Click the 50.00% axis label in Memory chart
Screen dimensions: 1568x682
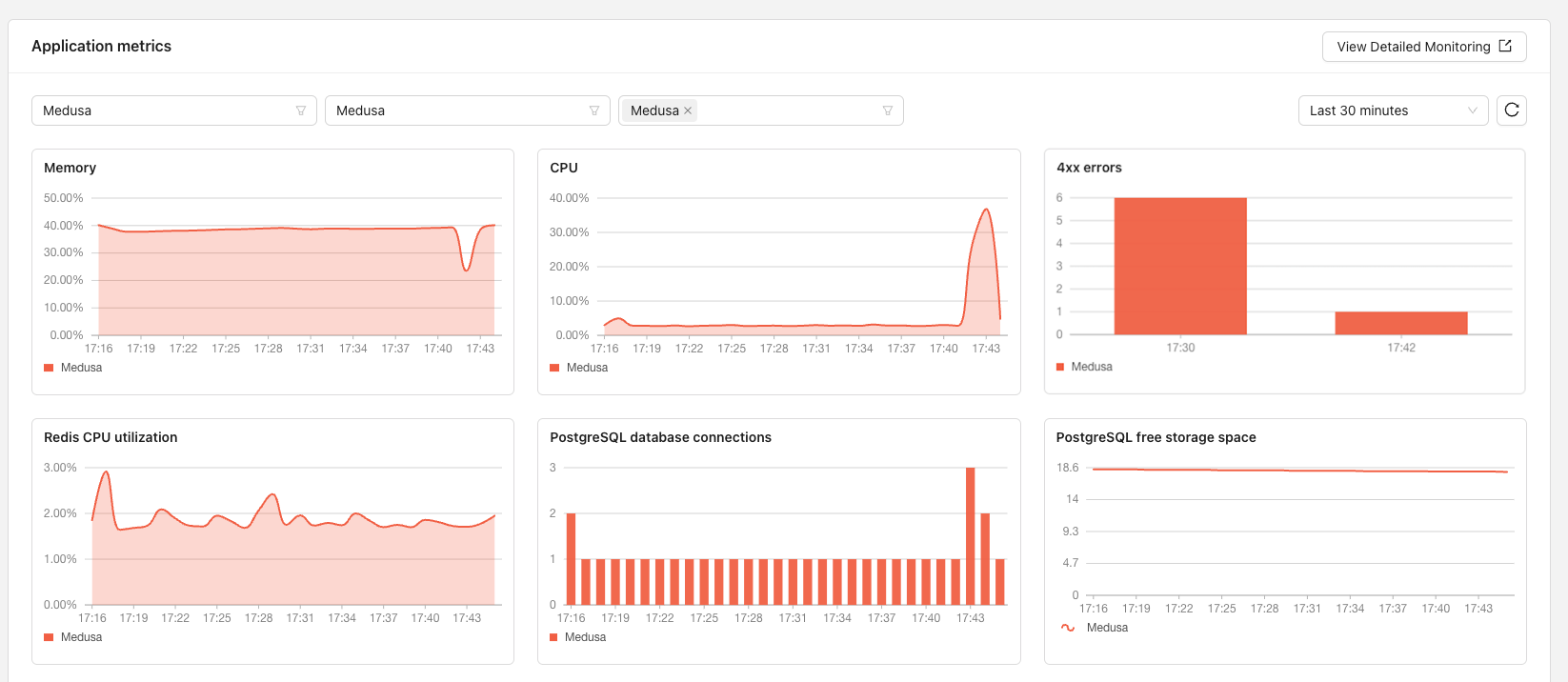[x=64, y=198]
